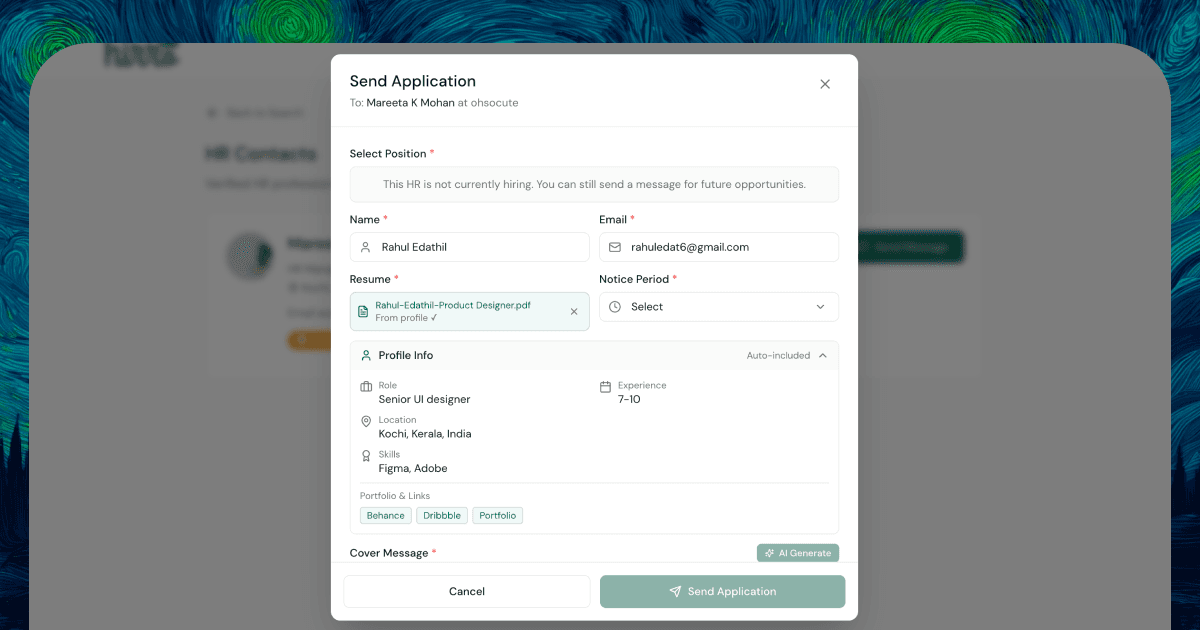Click the Send Application button
Image resolution: width=1200 pixels, height=630 pixels.
(x=722, y=591)
